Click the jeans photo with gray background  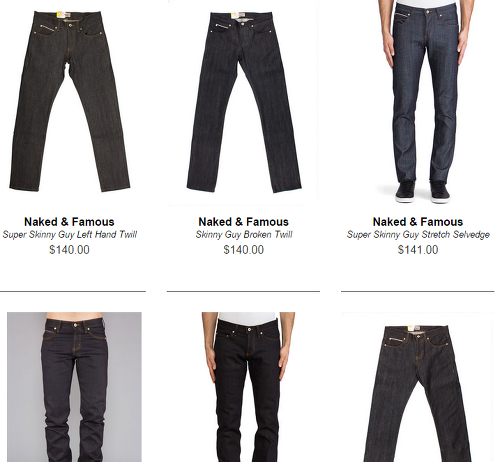click(x=74, y=387)
